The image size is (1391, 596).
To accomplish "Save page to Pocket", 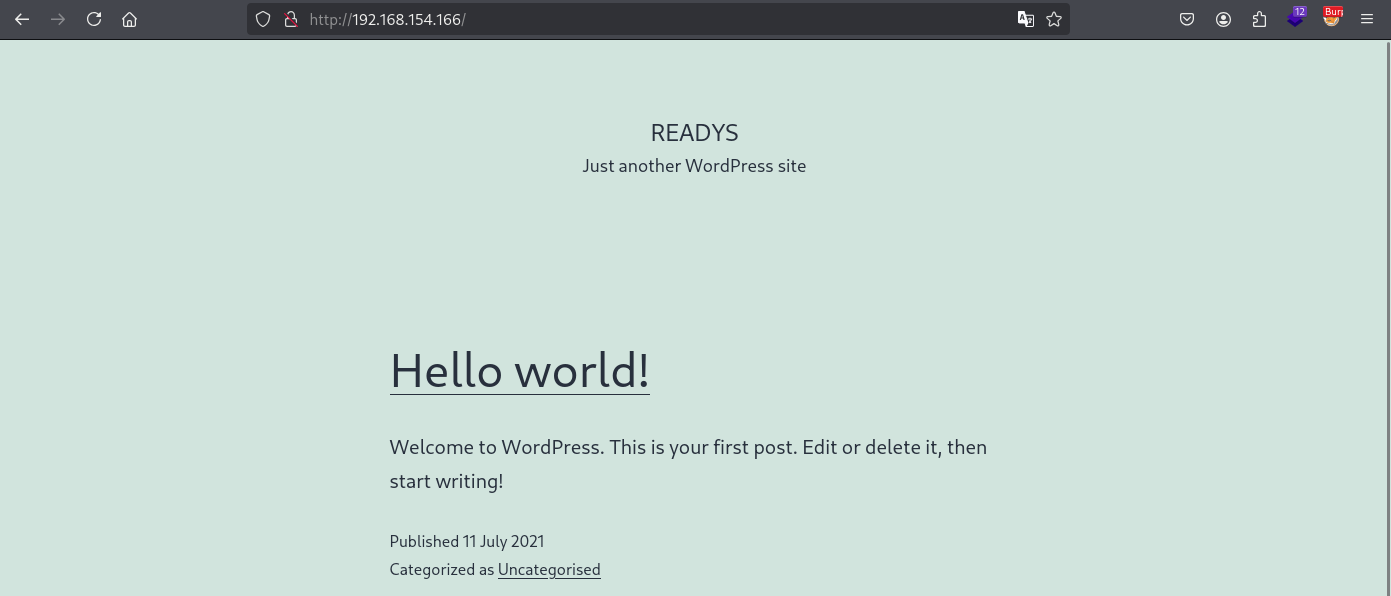I will click(1187, 19).
